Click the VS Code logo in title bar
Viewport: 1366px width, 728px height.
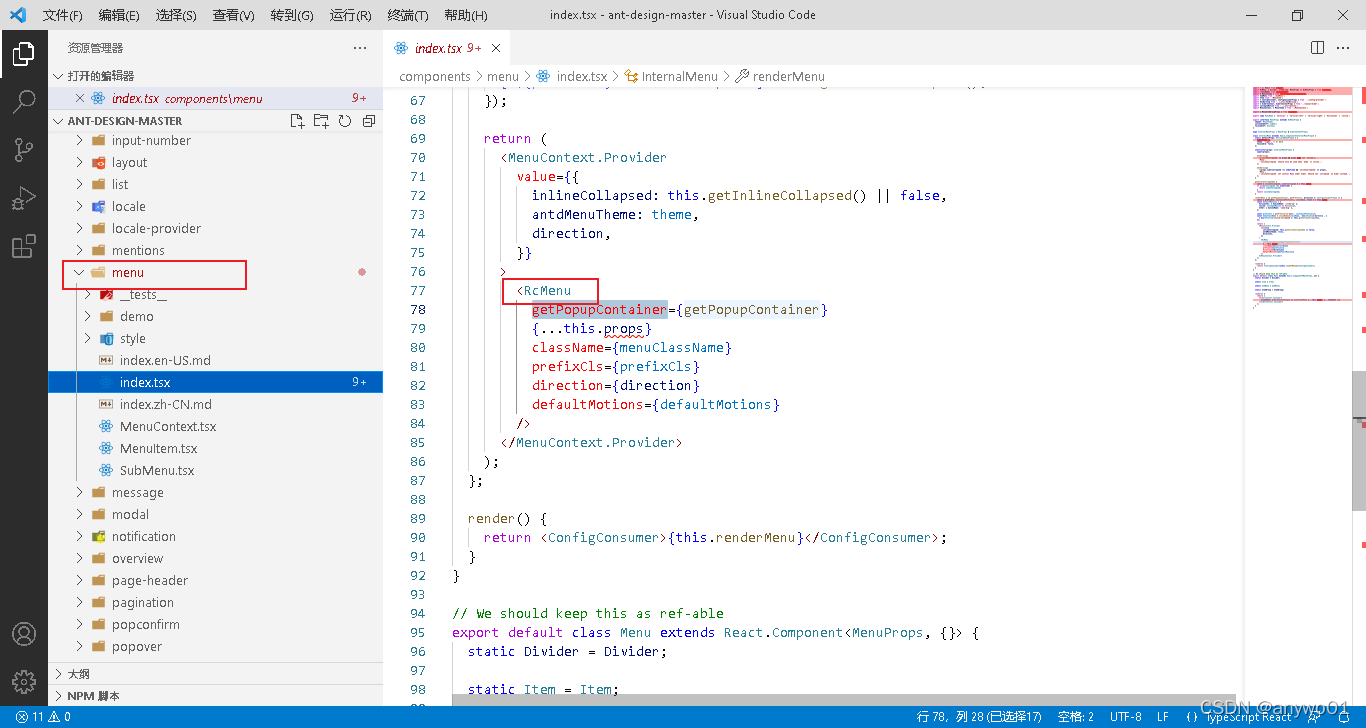[x=18, y=15]
